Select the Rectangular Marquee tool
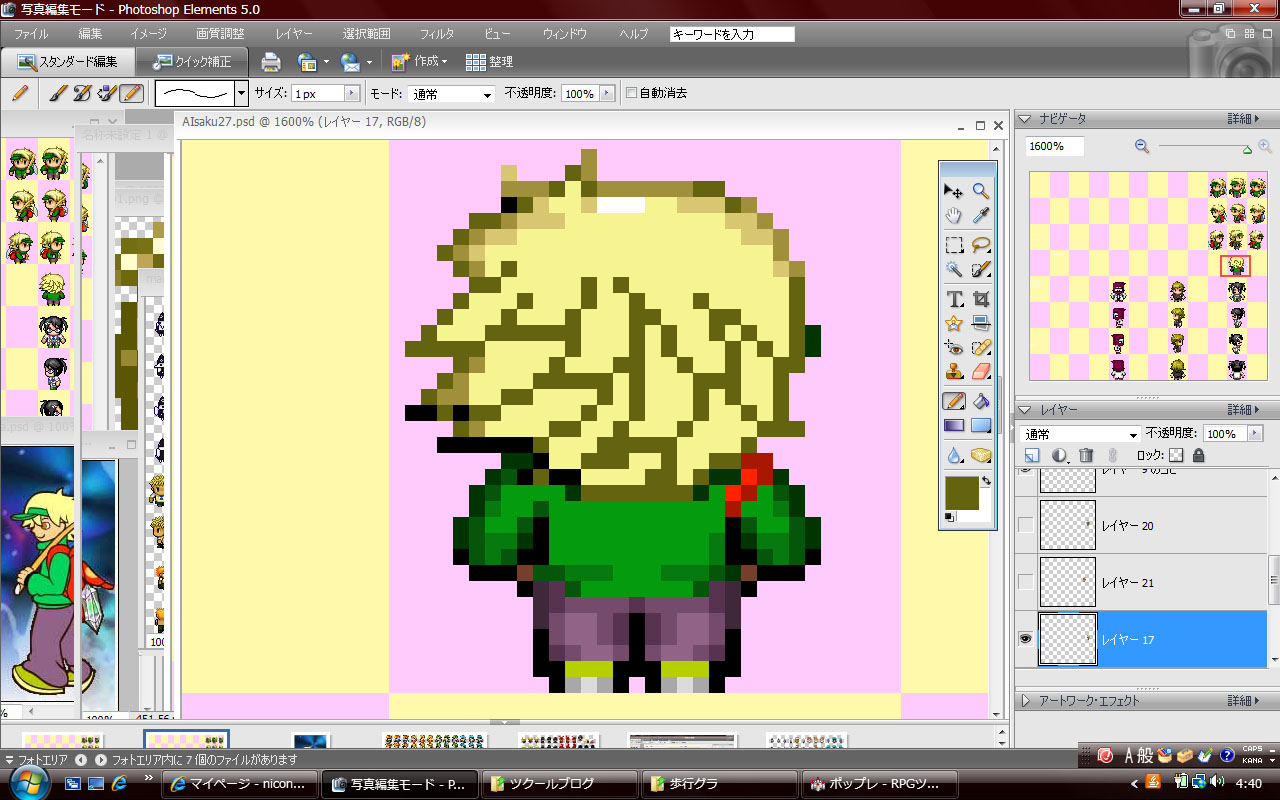 (954, 244)
